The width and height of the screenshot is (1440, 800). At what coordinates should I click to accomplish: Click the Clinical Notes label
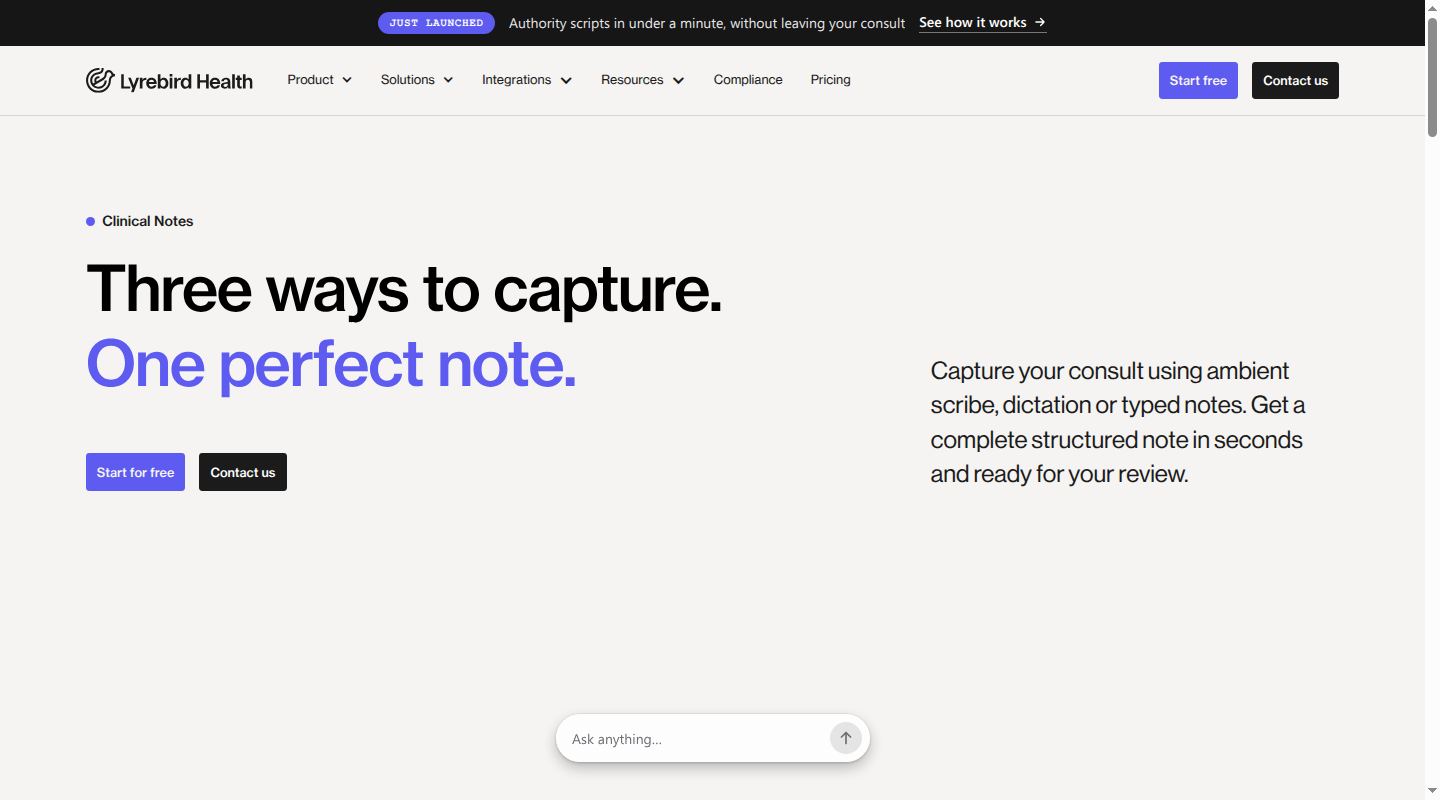tap(147, 221)
